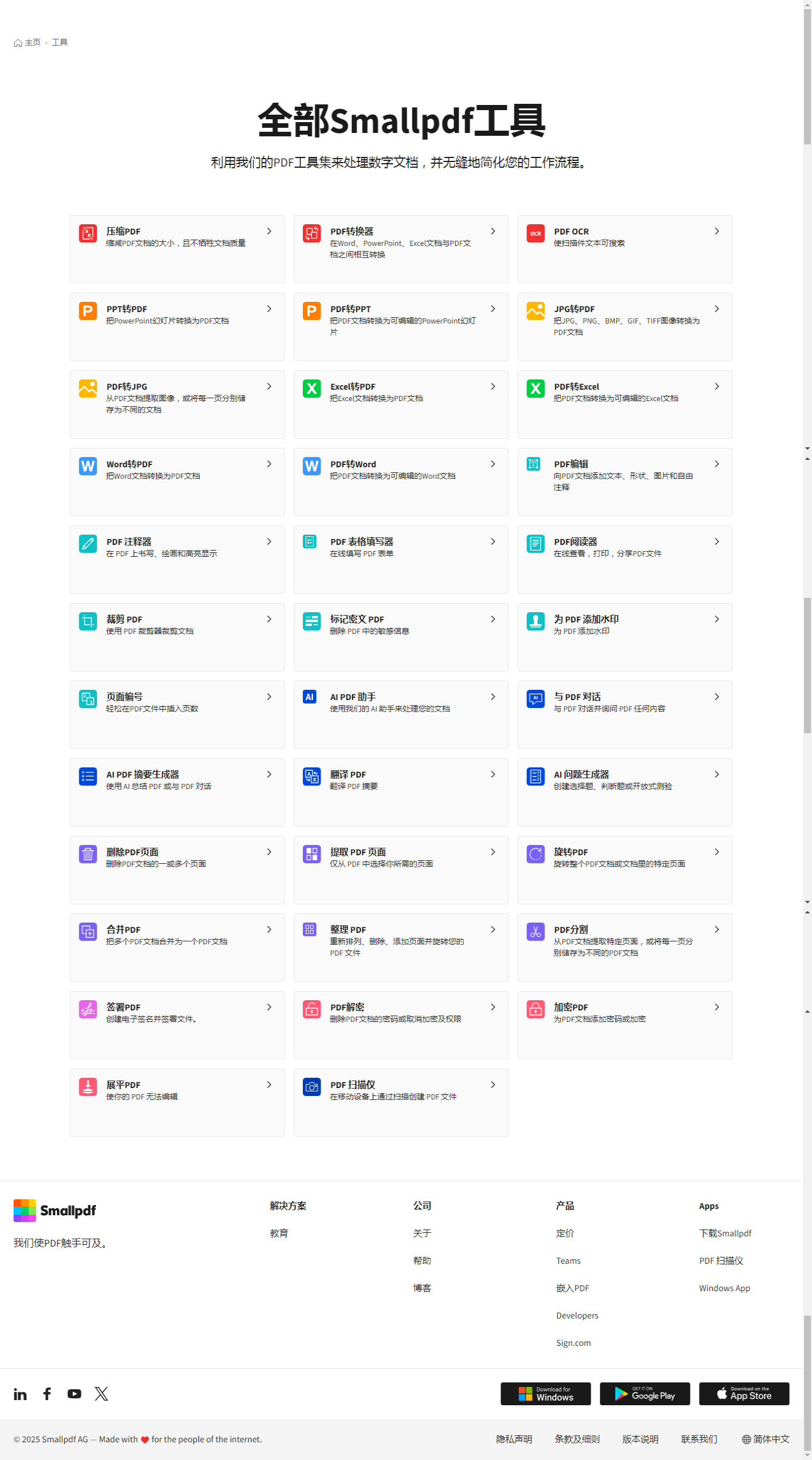The width and height of the screenshot is (812, 1460).
Task: Click the chevron on PDF转Excel card
Action: 717,386
